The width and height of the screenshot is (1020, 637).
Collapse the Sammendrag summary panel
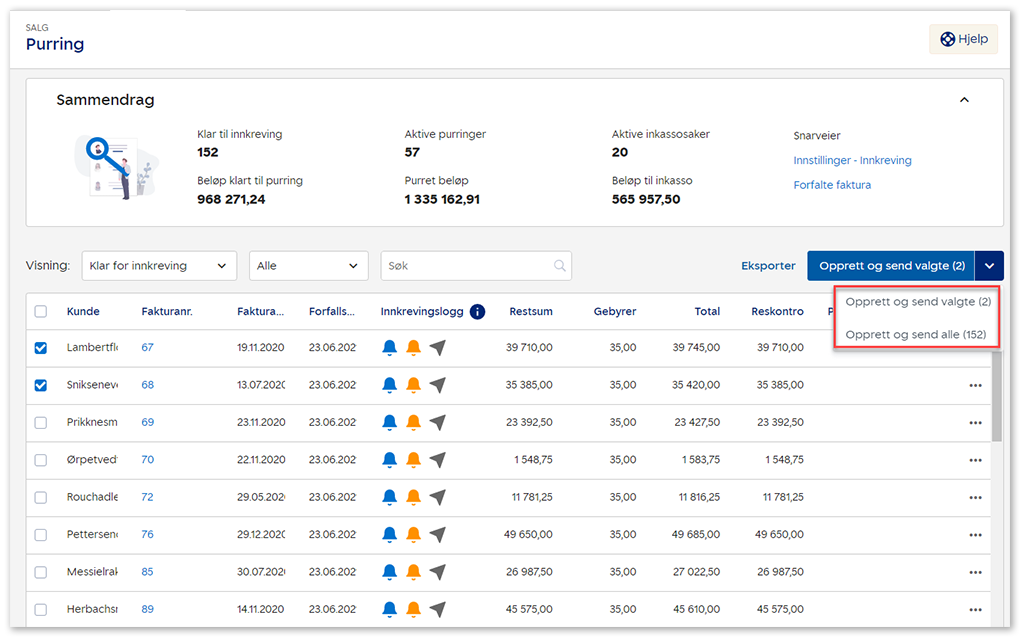click(964, 100)
